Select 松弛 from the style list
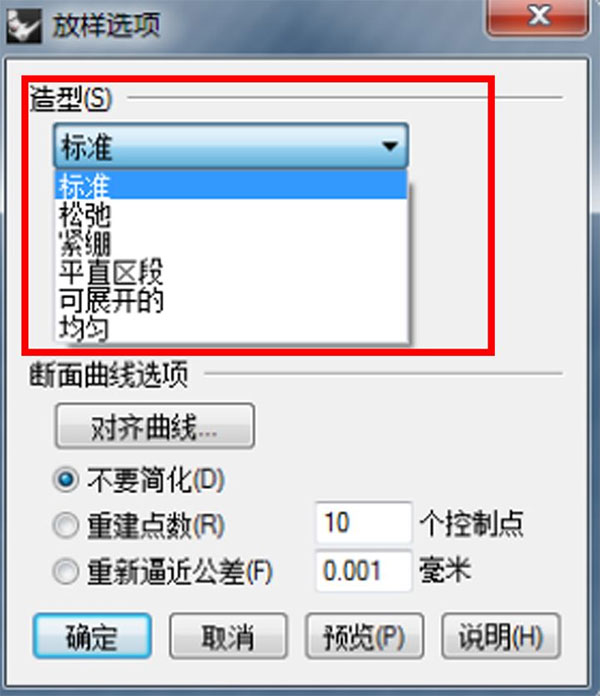 [231, 214]
